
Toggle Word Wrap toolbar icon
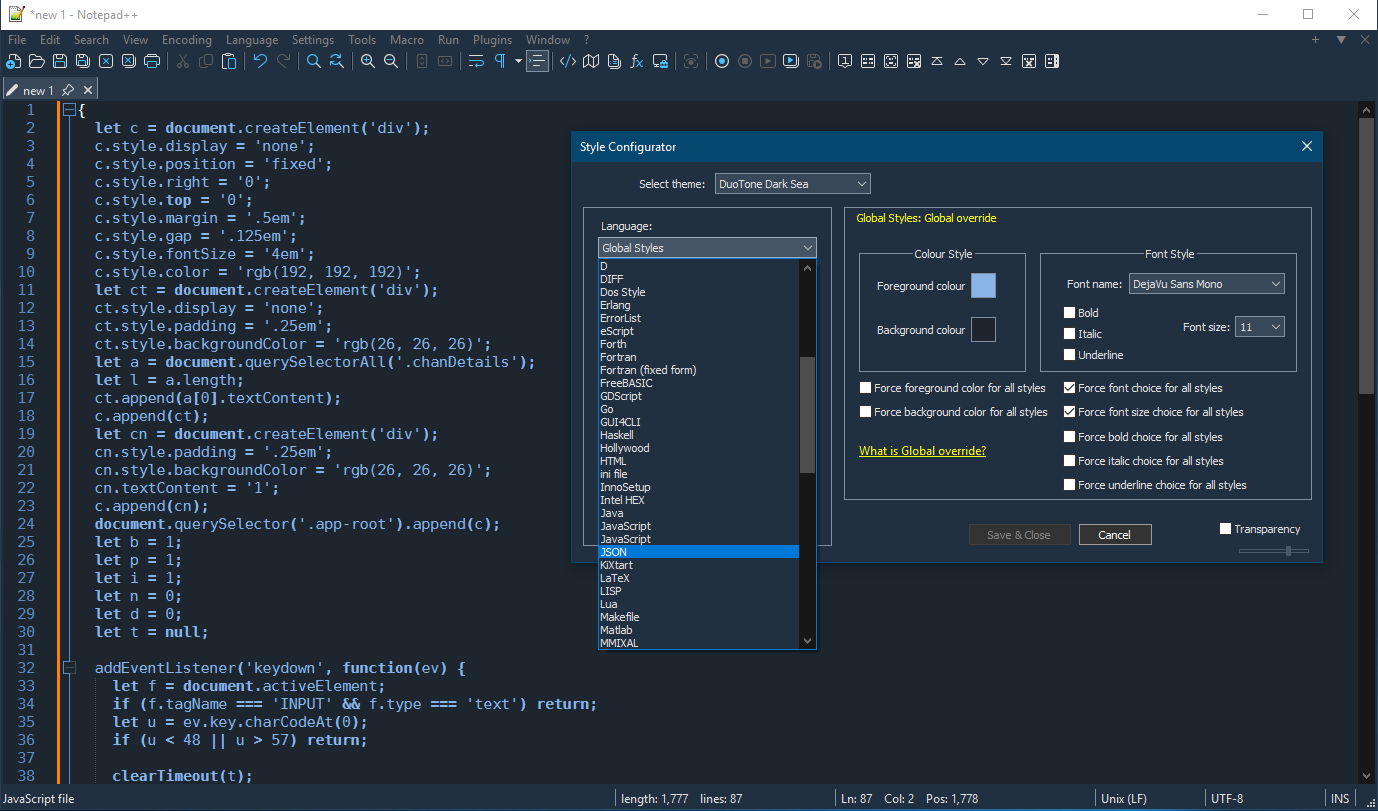[476, 62]
